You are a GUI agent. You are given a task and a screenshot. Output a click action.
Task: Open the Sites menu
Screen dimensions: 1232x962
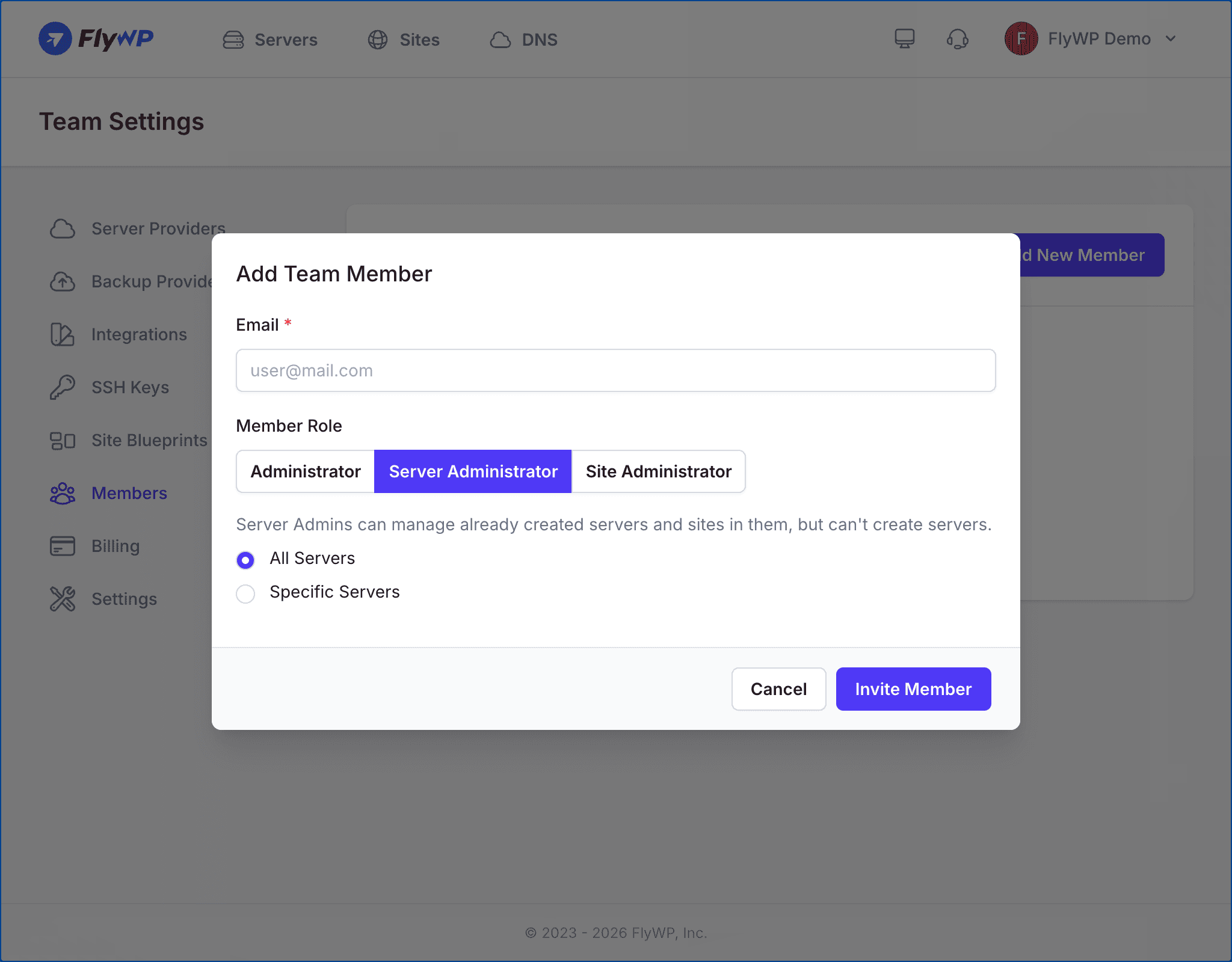[x=404, y=40]
